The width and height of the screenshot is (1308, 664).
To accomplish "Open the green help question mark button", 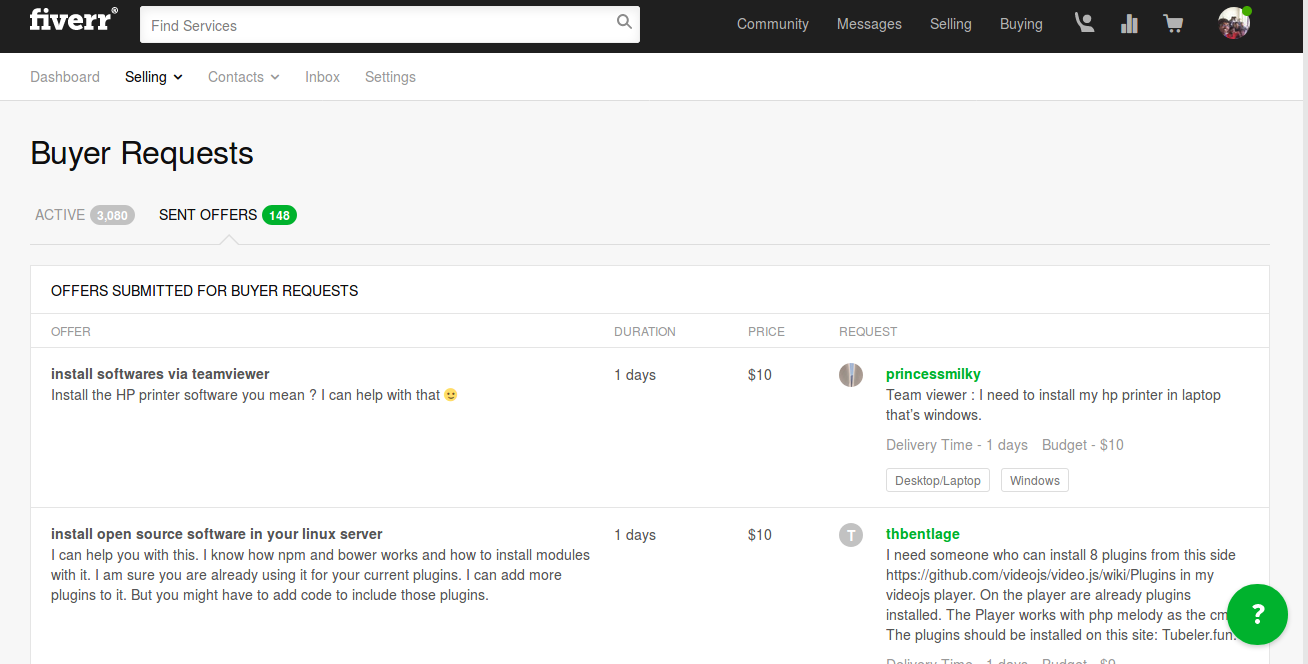I will (1258, 614).
